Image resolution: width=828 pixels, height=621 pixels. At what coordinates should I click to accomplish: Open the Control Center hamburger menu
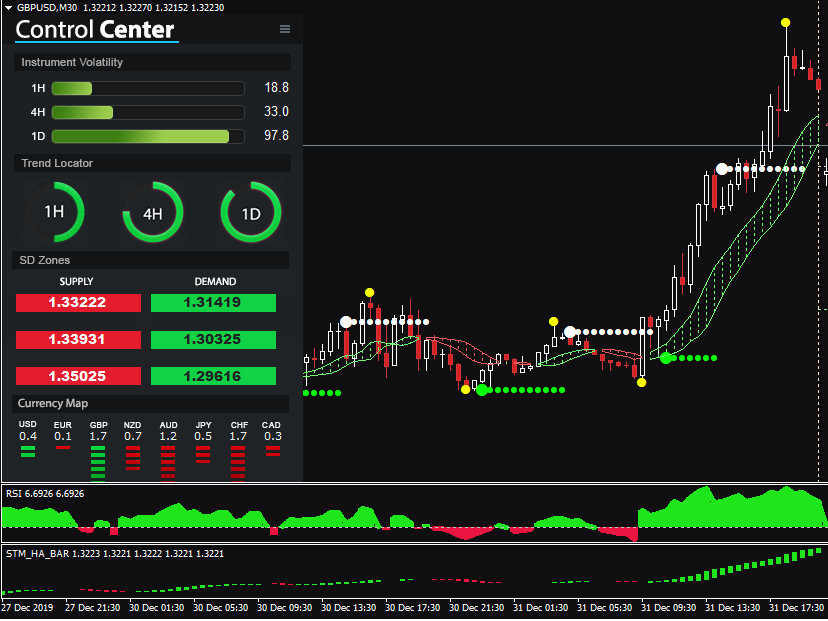(x=285, y=30)
